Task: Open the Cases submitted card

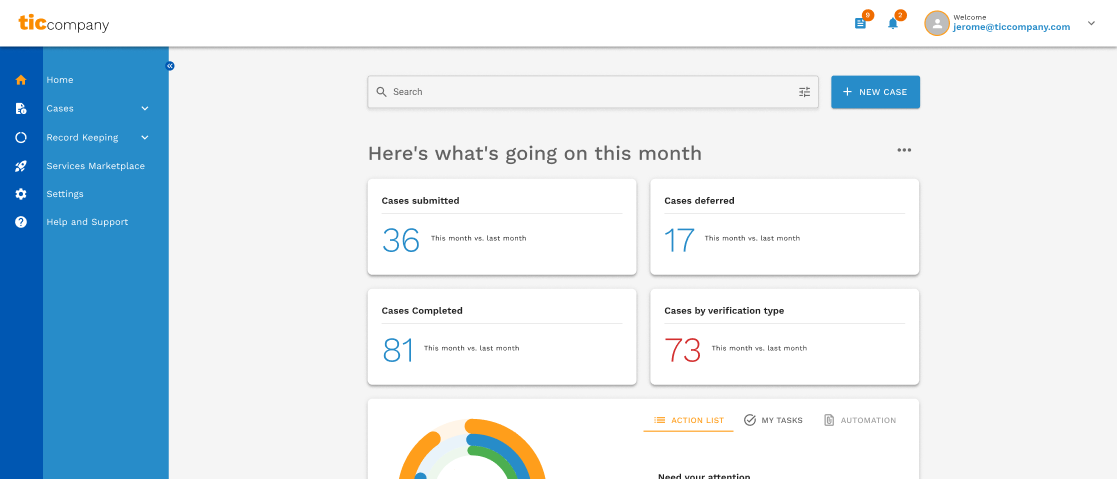Action: 502,227
